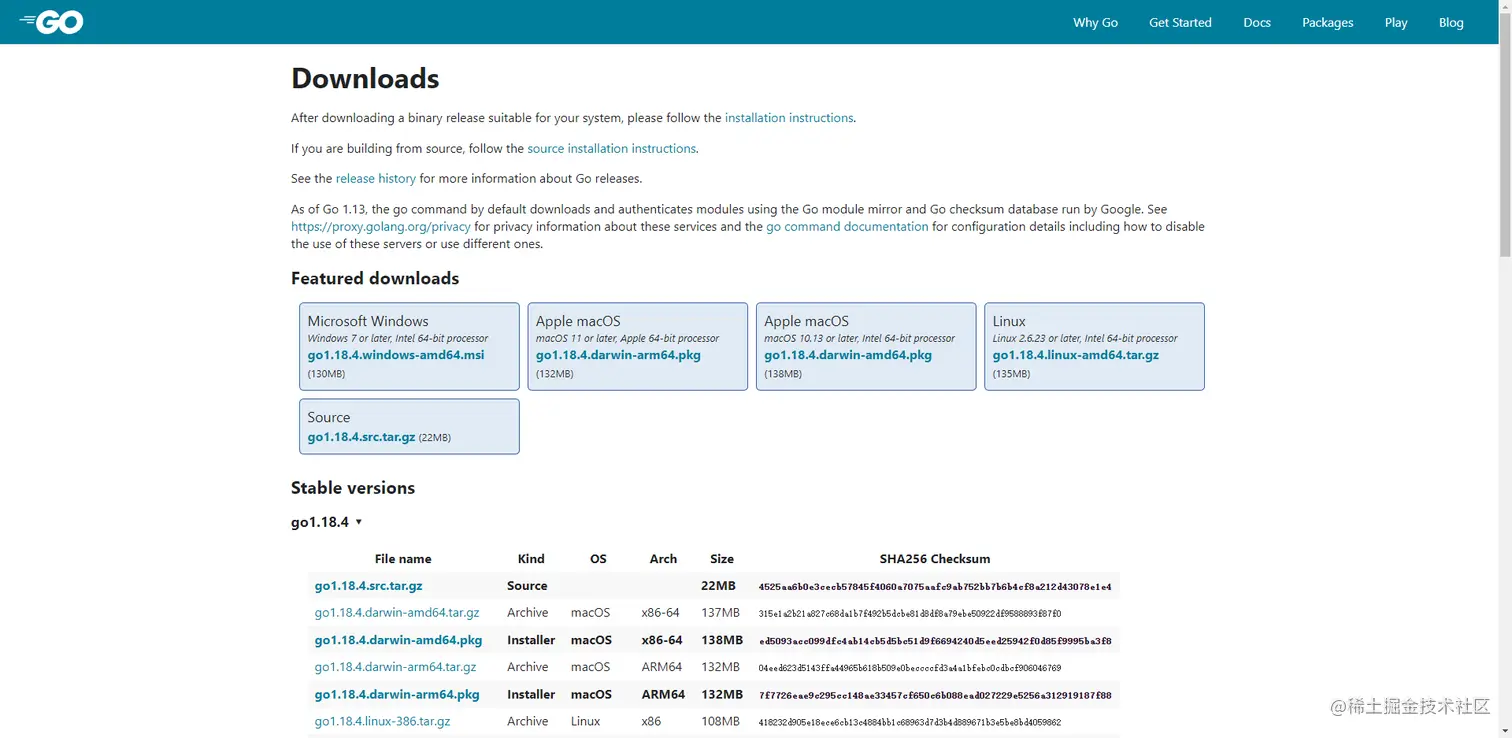Image resolution: width=1512 pixels, height=738 pixels.
Task: Click the scrollbar up arrow
Action: [x=1505, y=8]
